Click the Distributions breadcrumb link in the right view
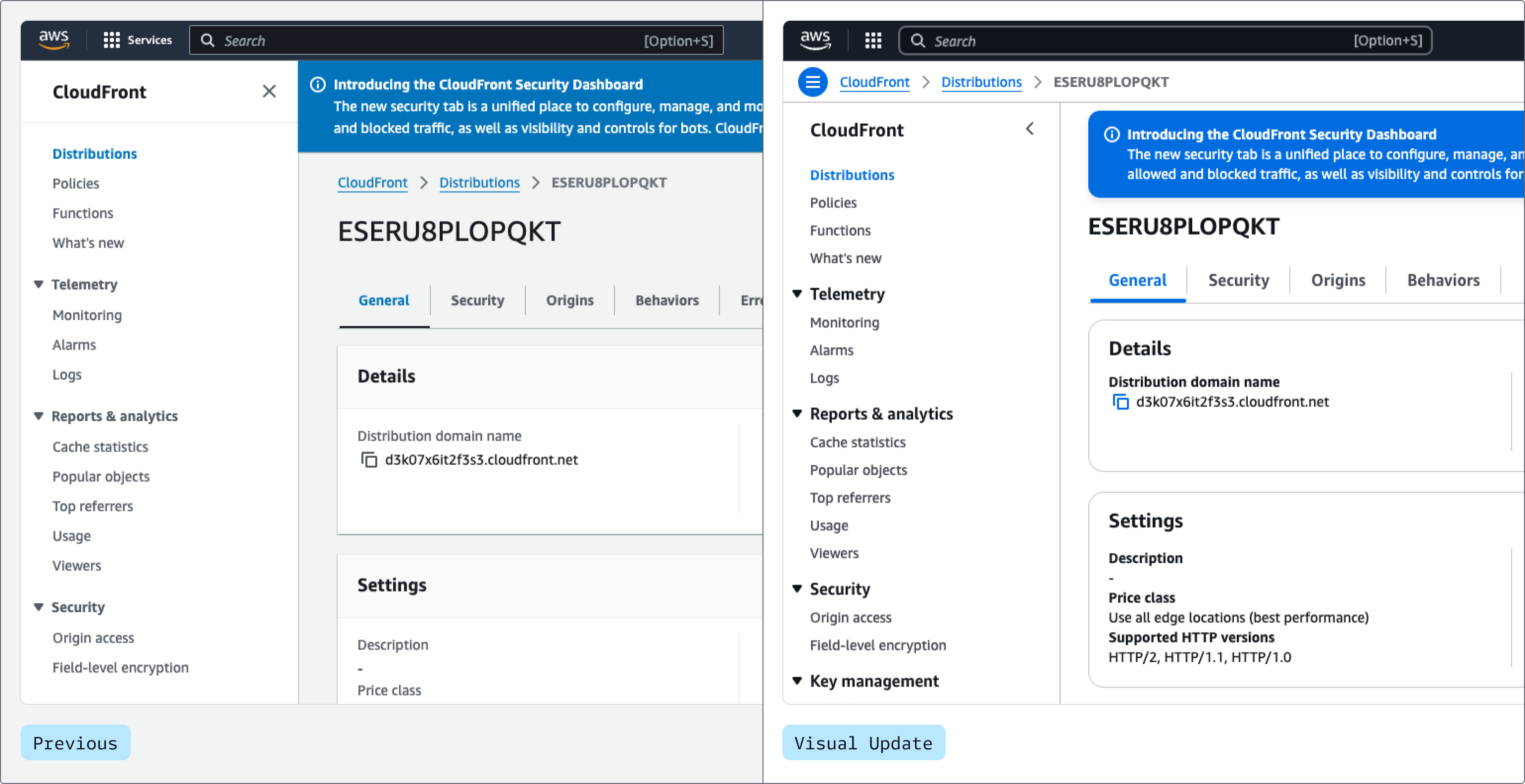The width and height of the screenshot is (1525, 784). tap(981, 82)
